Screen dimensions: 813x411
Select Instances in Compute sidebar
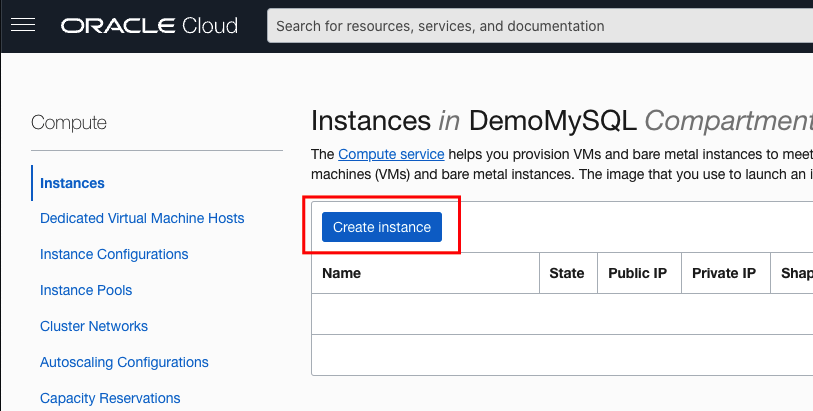[x=72, y=183]
